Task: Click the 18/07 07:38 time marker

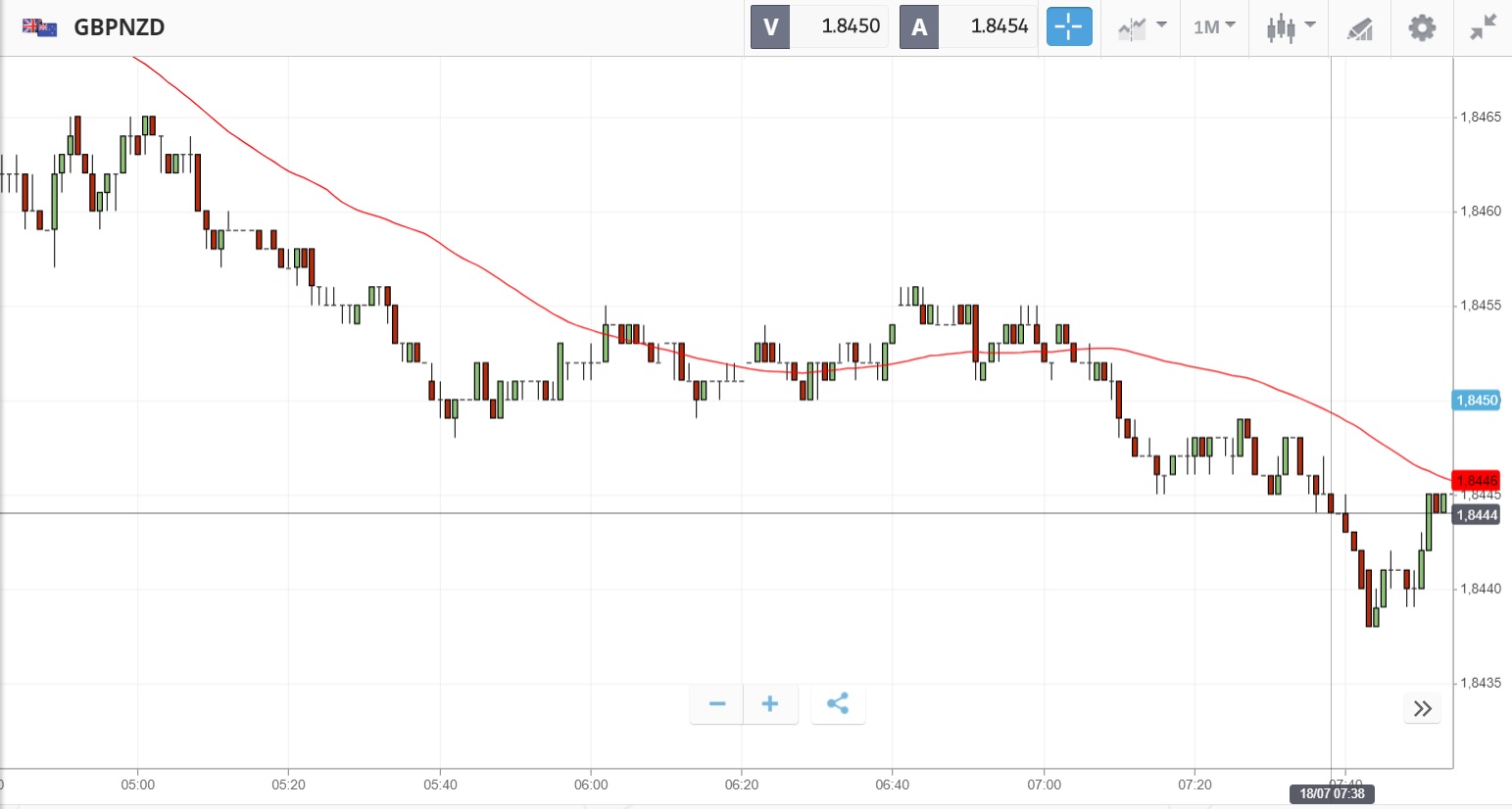Action: tap(1332, 793)
